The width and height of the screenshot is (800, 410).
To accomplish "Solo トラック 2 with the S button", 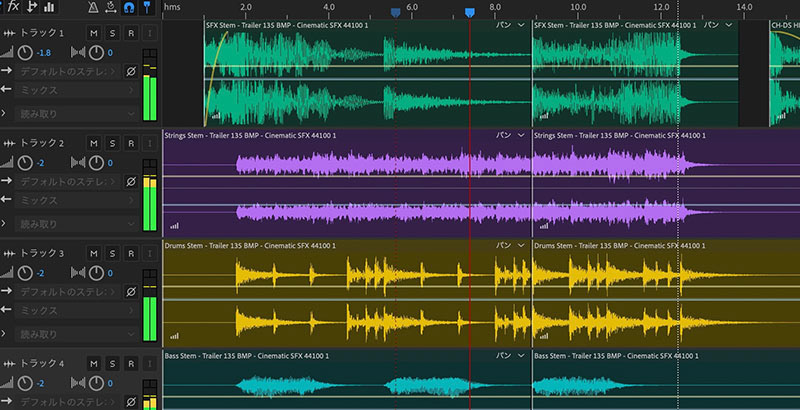I will (112, 144).
